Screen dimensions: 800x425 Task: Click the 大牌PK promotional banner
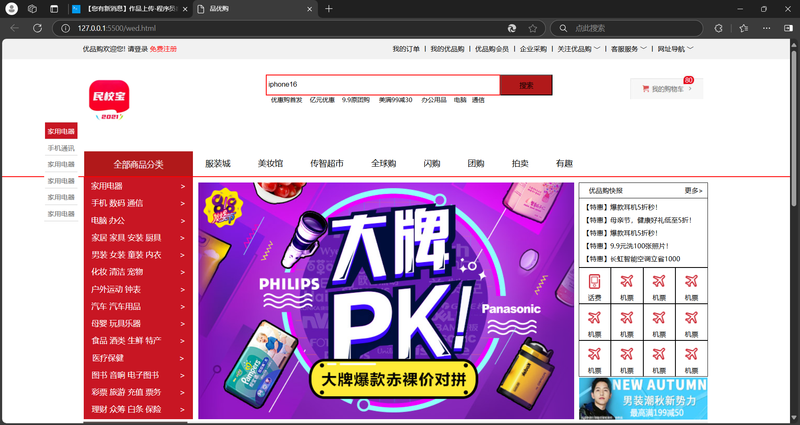(386, 301)
